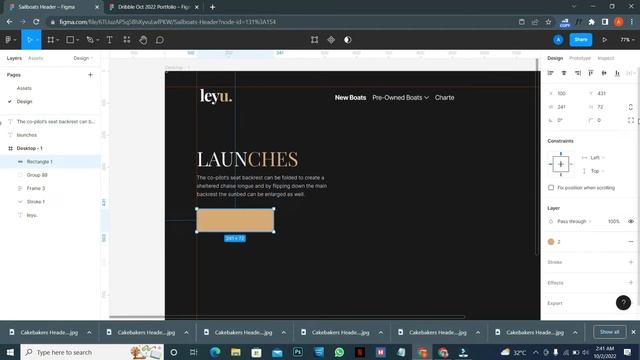Select the Hand tool
640x360 pixels.
(x=143, y=40)
